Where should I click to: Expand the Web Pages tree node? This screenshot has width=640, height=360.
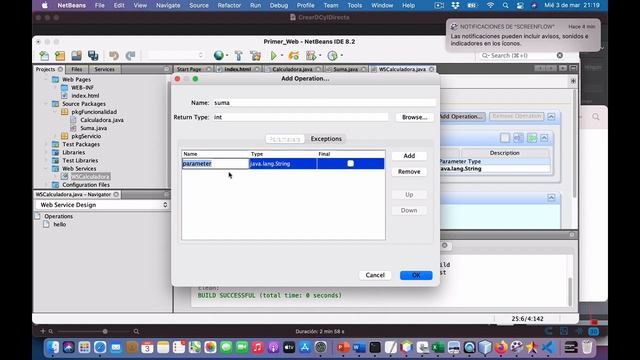pos(46,80)
